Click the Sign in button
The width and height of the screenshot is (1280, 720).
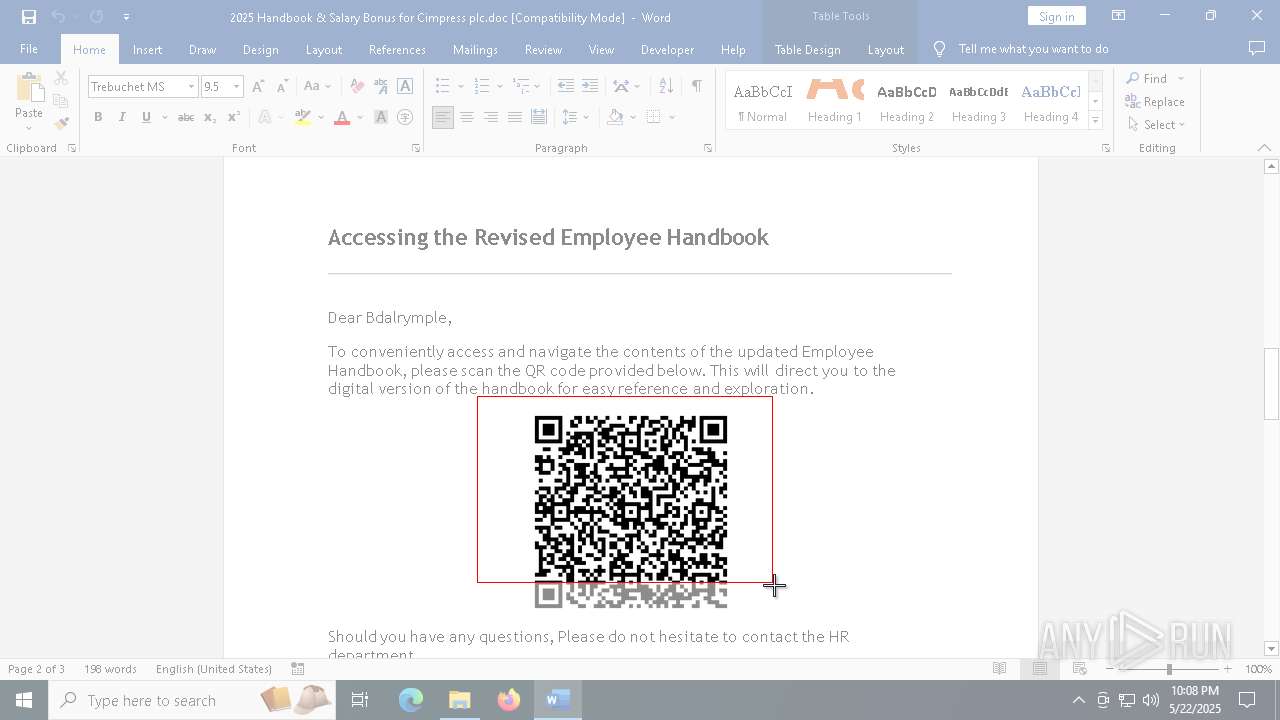pos(1056,16)
